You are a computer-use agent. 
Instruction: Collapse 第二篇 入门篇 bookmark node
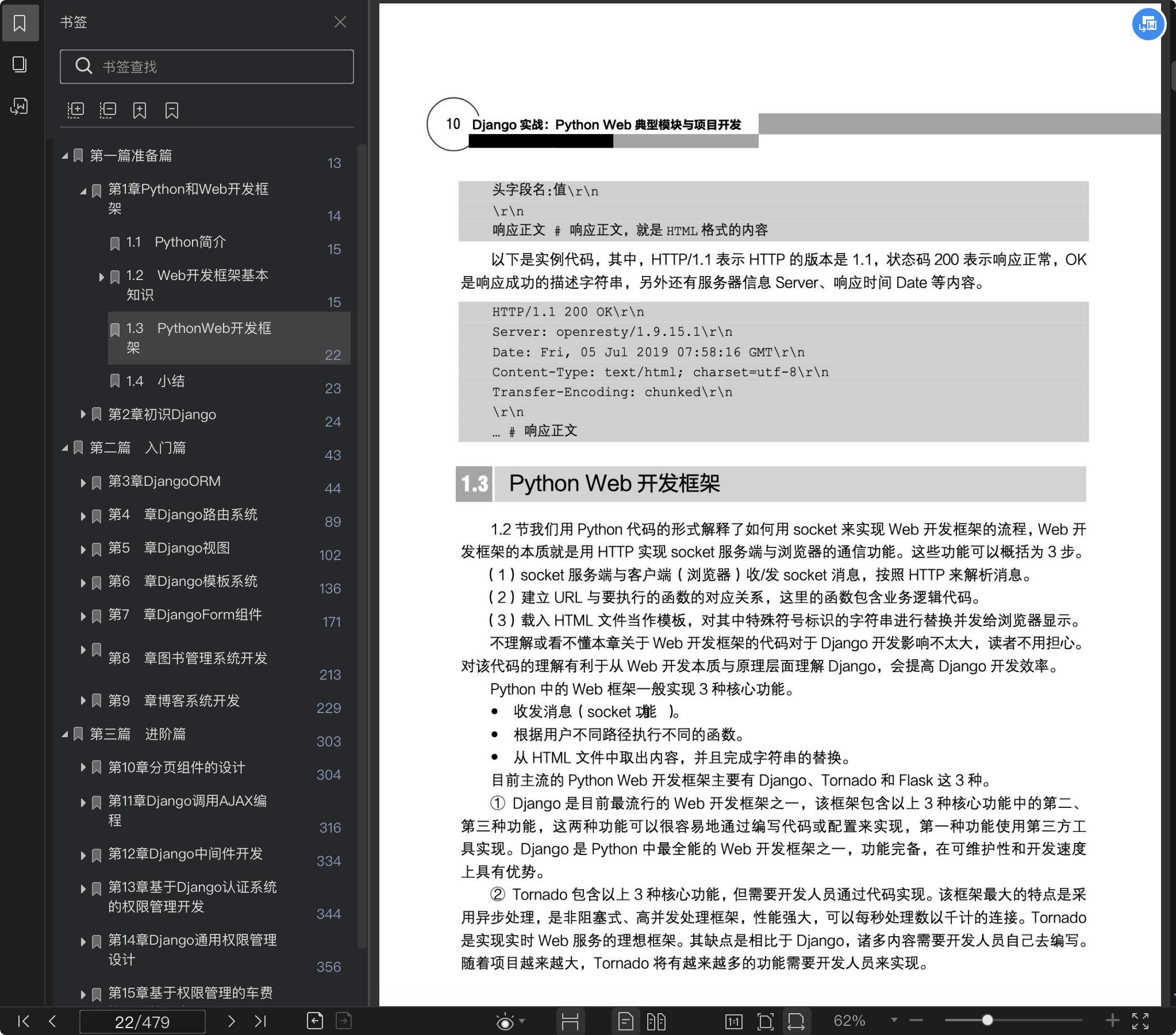tap(65, 448)
